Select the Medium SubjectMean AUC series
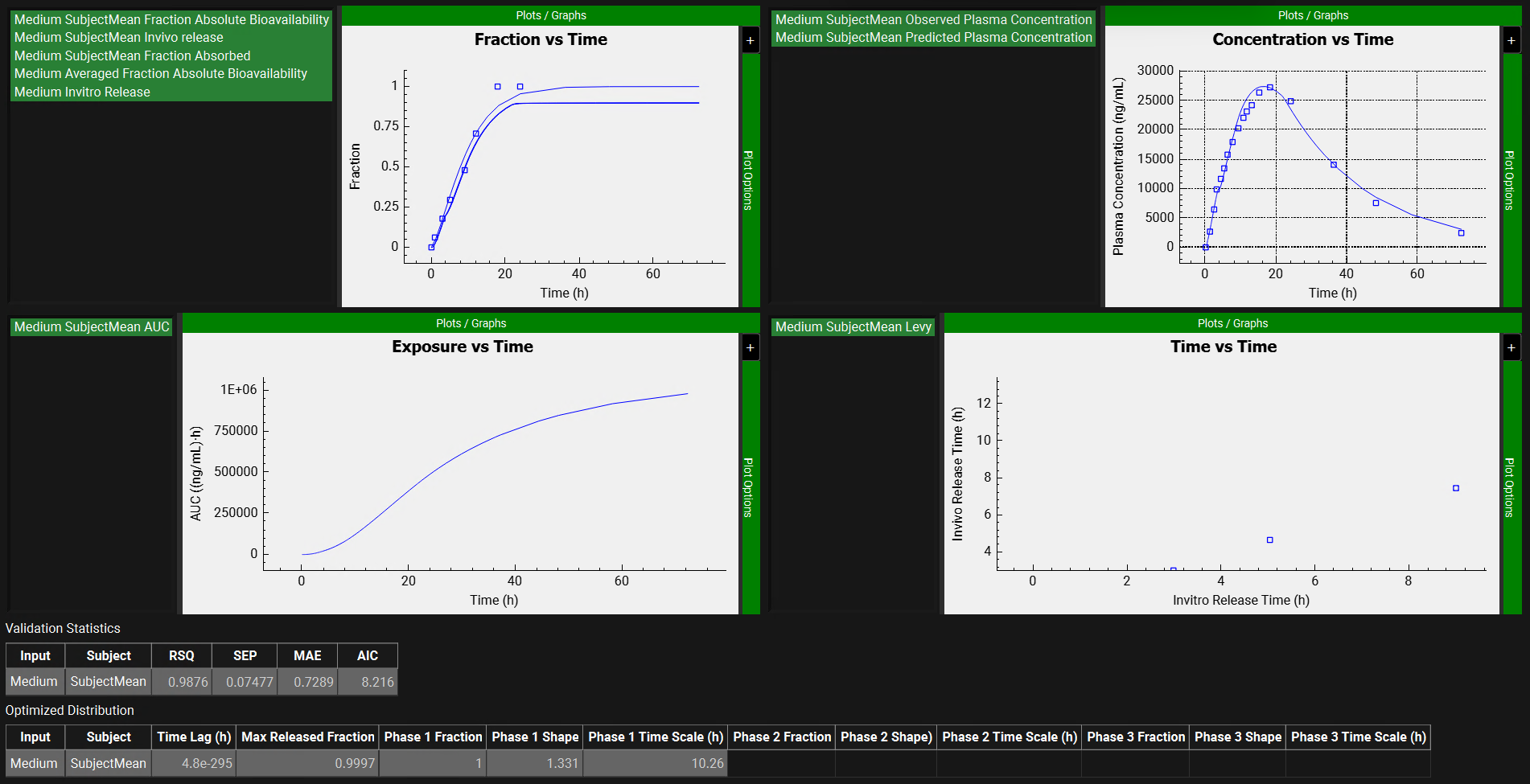Screen dimensions: 1530x784 pos(92,326)
